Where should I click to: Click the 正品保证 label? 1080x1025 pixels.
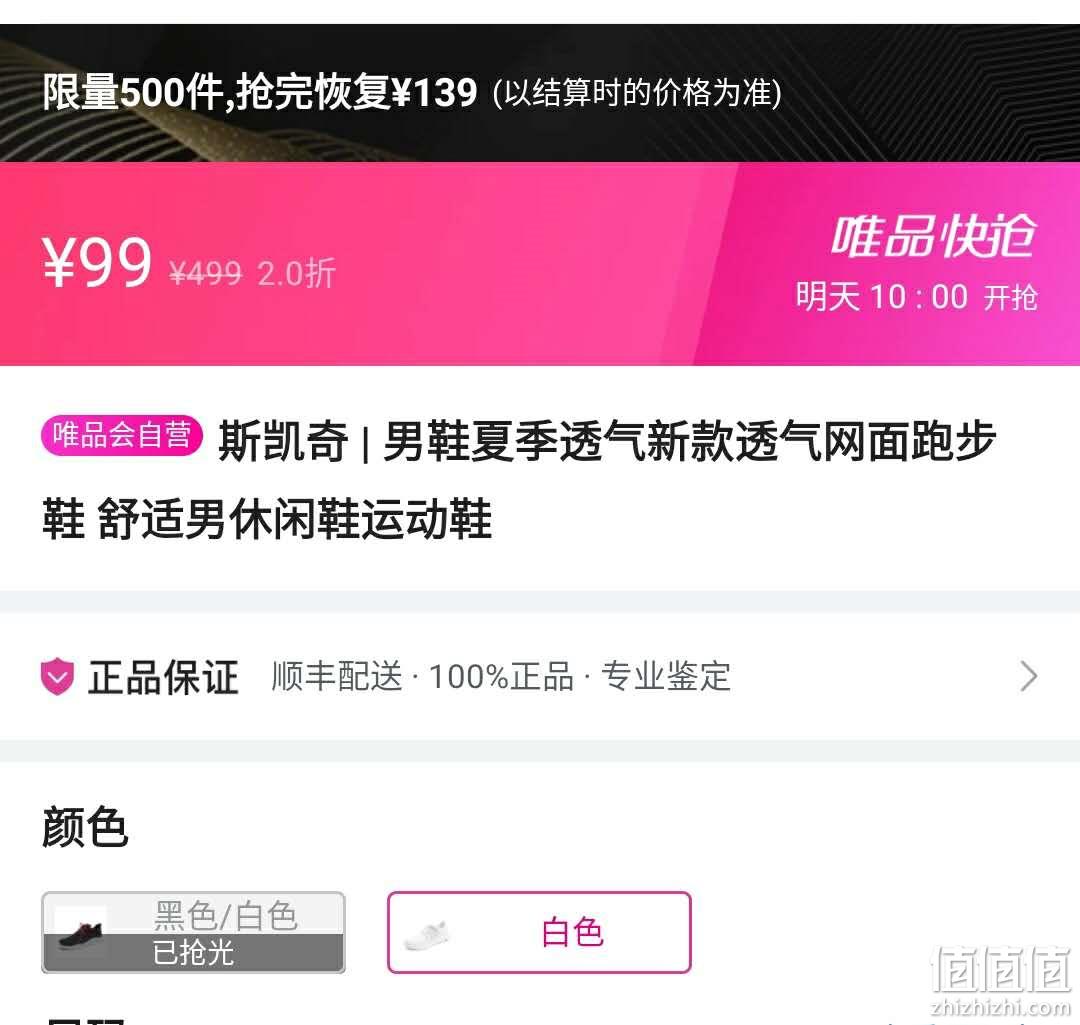point(163,677)
